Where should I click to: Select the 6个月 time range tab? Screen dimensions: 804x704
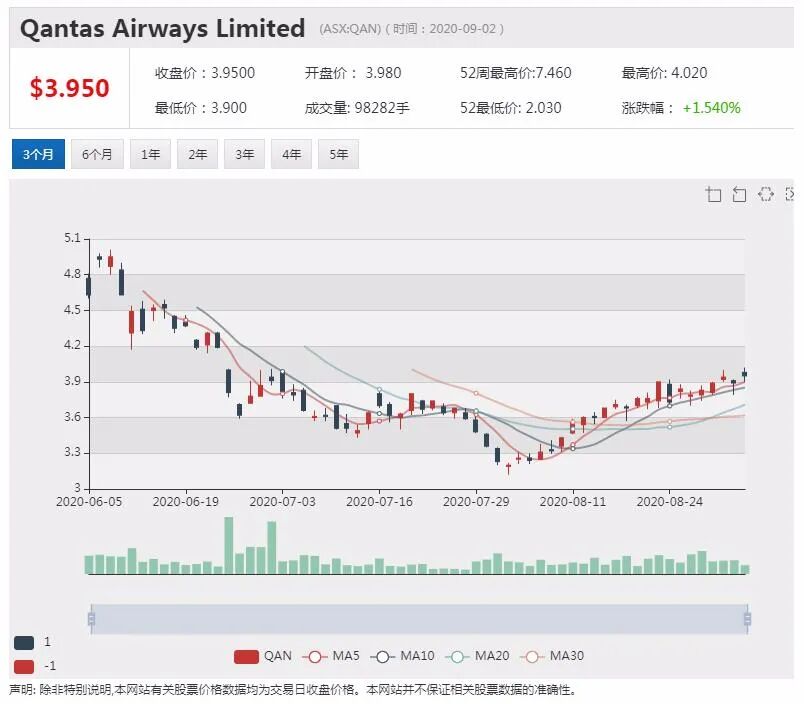pos(97,154)
